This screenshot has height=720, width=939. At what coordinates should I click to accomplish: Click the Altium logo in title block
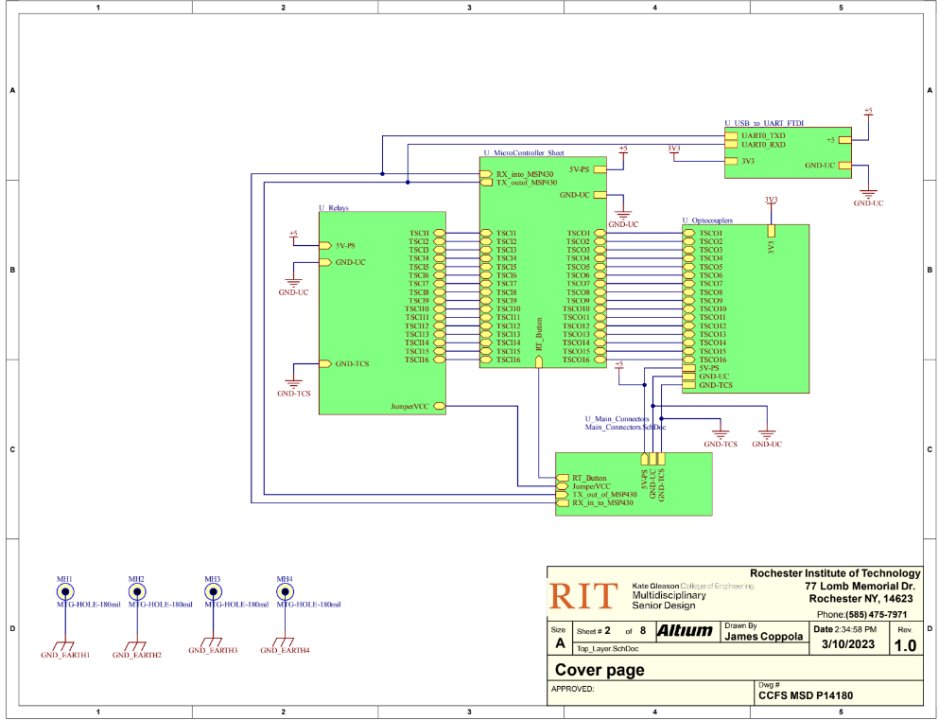click(x=684, y=631)
